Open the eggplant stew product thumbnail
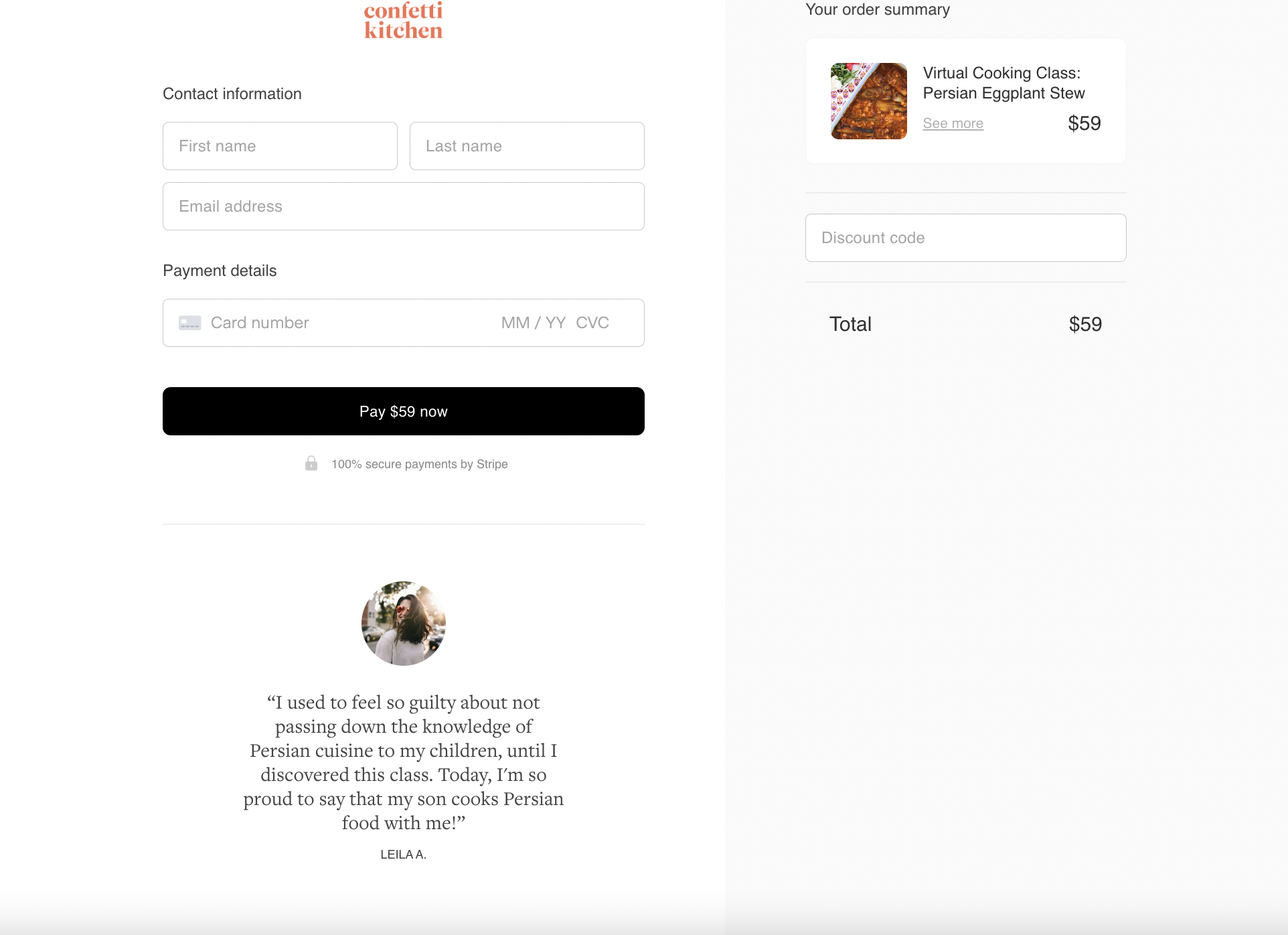This screenshot has height=935, width=1288. (x=868, y=101)
